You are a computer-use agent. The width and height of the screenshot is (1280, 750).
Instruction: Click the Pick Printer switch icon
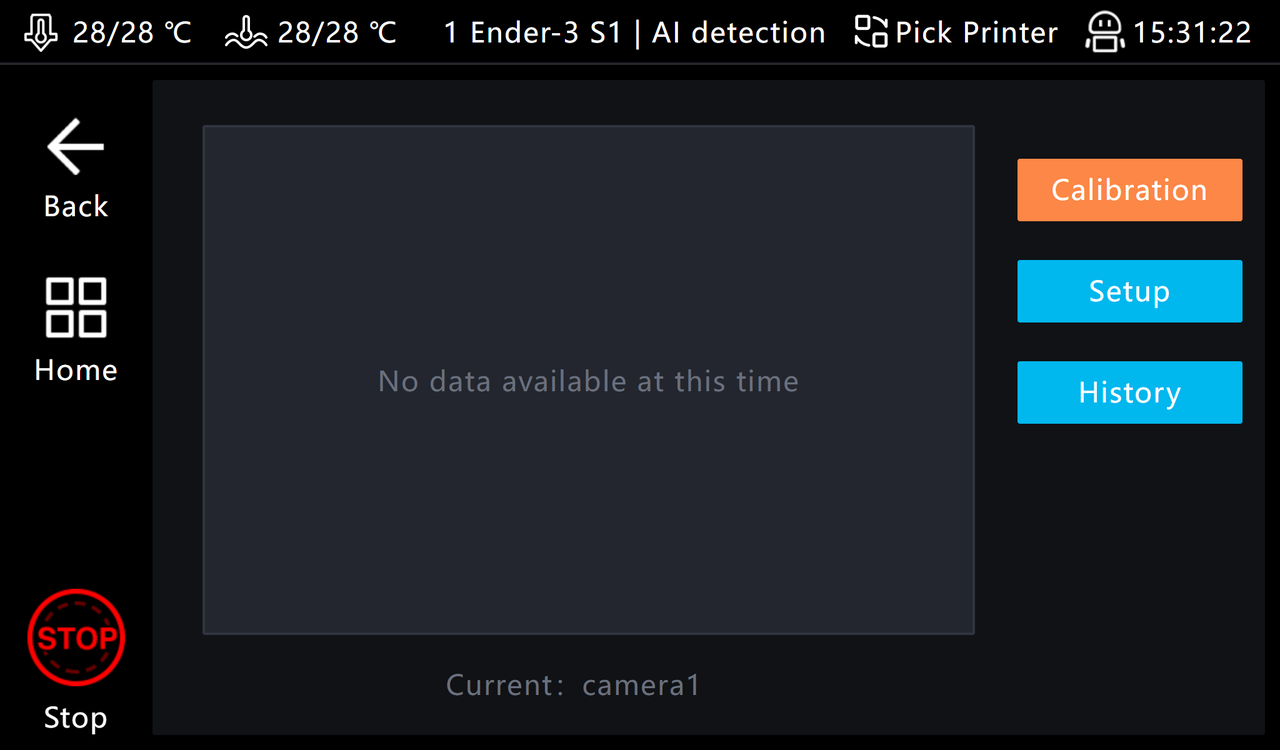tap(871, 32)
